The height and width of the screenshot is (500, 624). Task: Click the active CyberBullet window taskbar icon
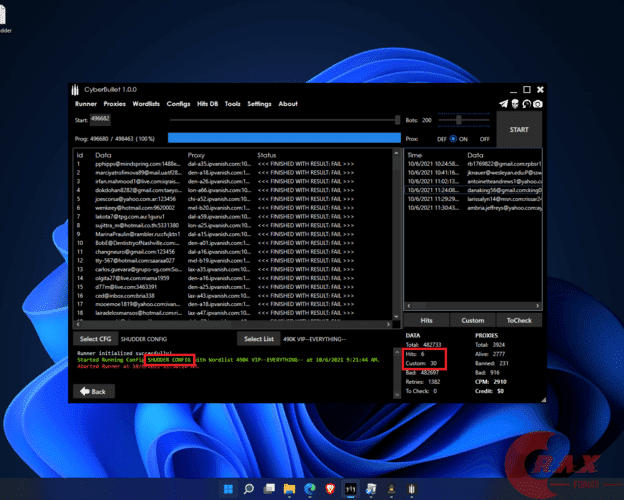click(x=351, y=489)
